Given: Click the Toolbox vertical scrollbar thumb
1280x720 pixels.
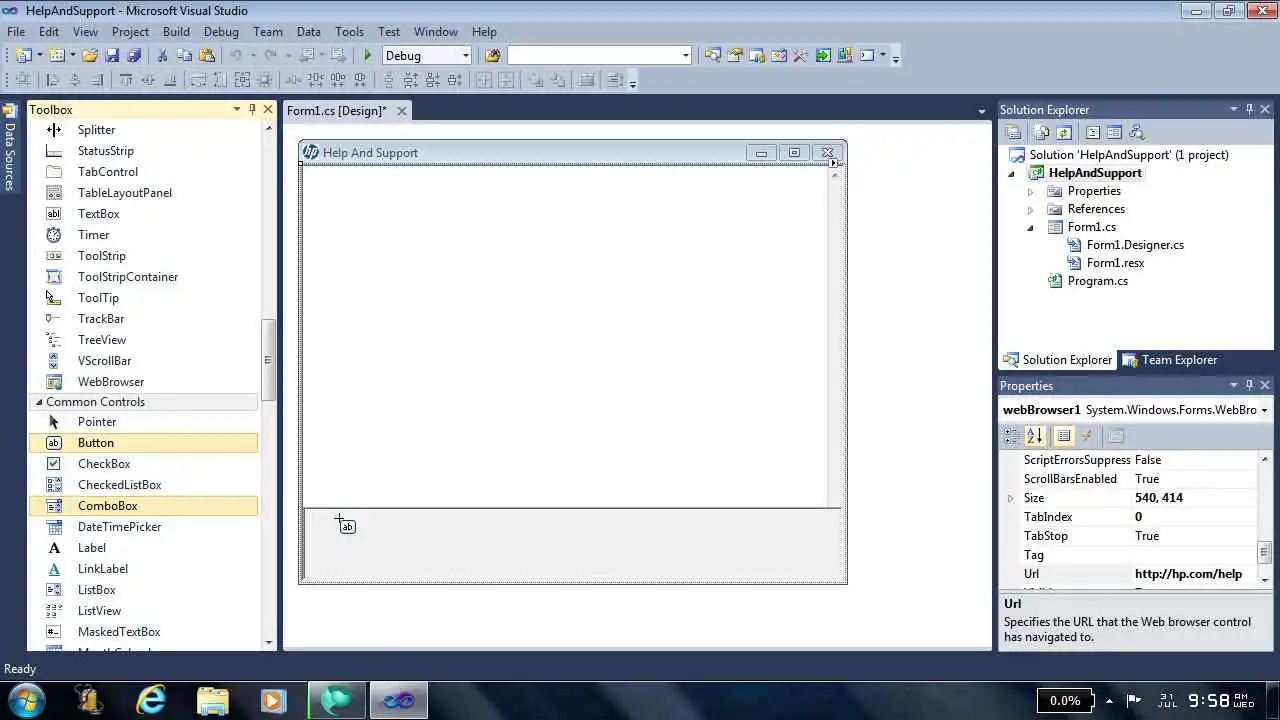Looking at the screenshot, I should [x=267, y=360].
